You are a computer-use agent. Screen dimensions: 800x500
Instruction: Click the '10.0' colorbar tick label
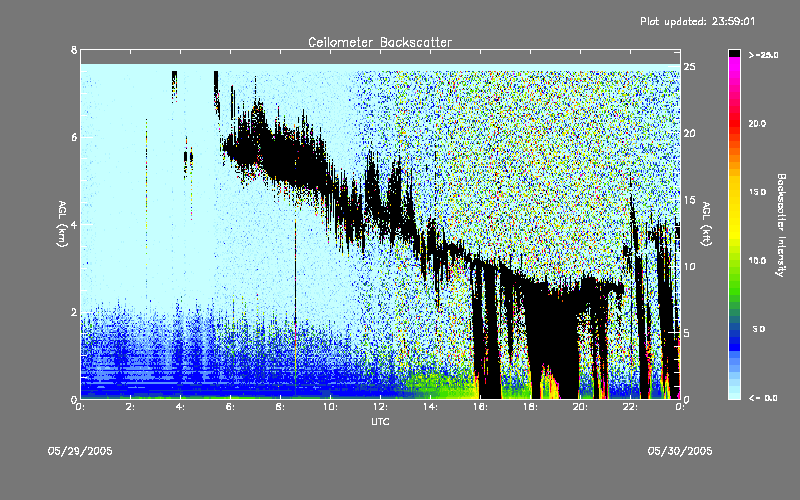click(757, 261)
